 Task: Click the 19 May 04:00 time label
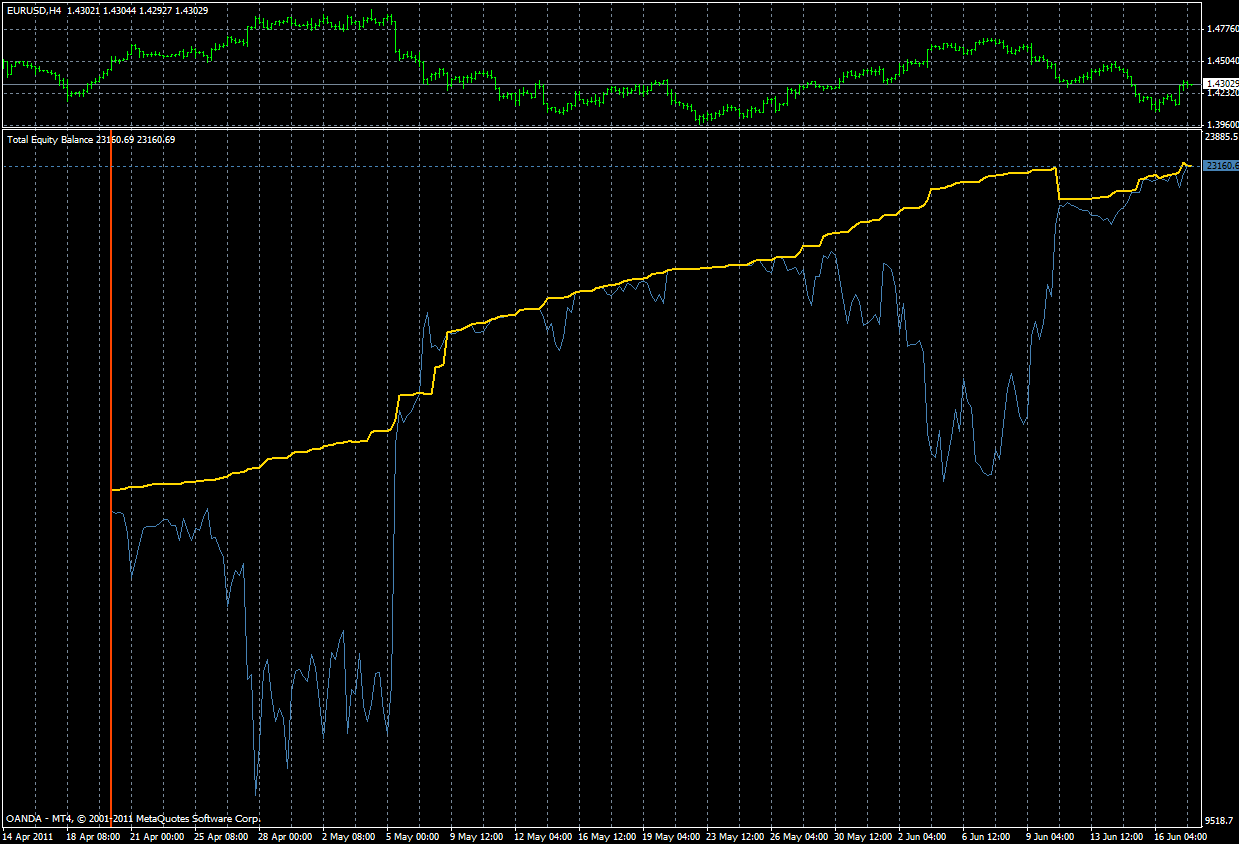click(671, 836)
